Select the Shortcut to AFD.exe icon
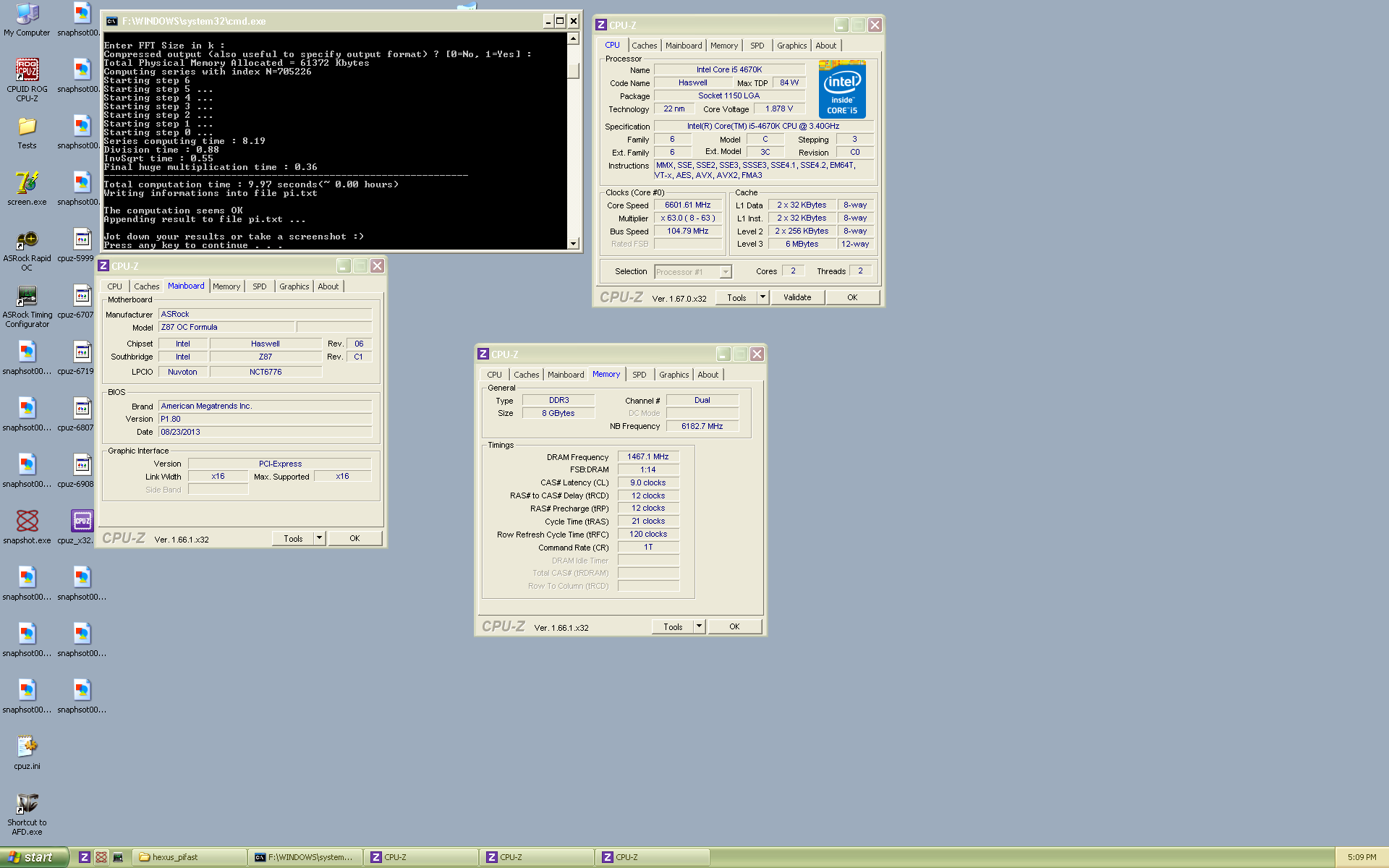The height and width of the screenshot is (868, 1389). click(27, 814)
